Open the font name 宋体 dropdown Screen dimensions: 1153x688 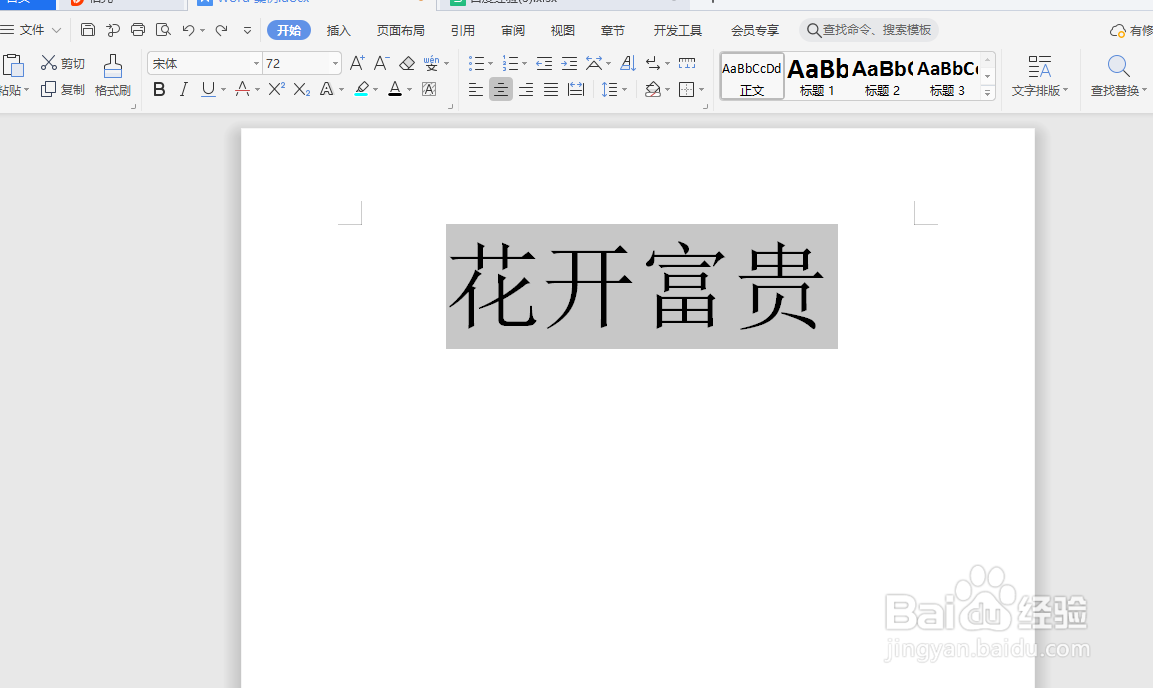[256, 64]
